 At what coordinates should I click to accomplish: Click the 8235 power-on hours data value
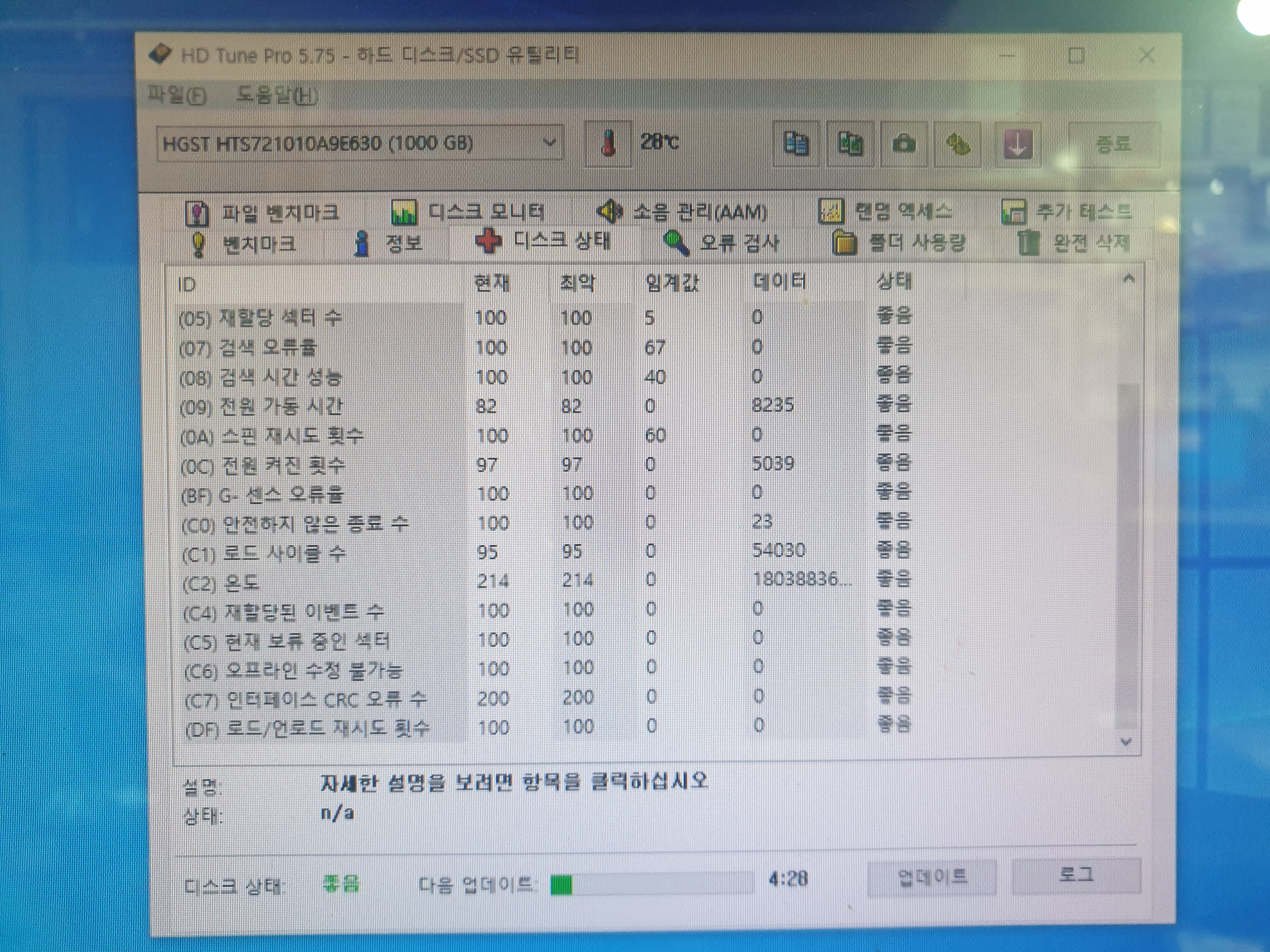(773, 405)
